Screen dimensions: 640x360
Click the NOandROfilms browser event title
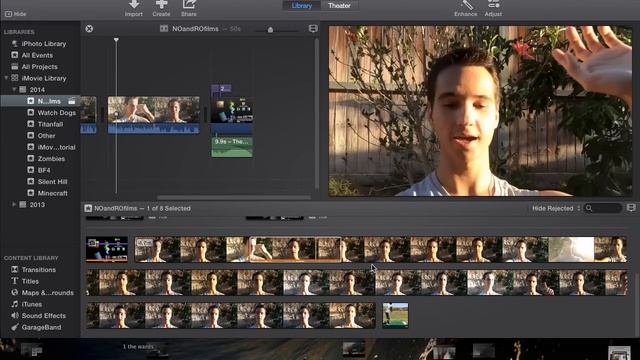(x=116, y=208)
